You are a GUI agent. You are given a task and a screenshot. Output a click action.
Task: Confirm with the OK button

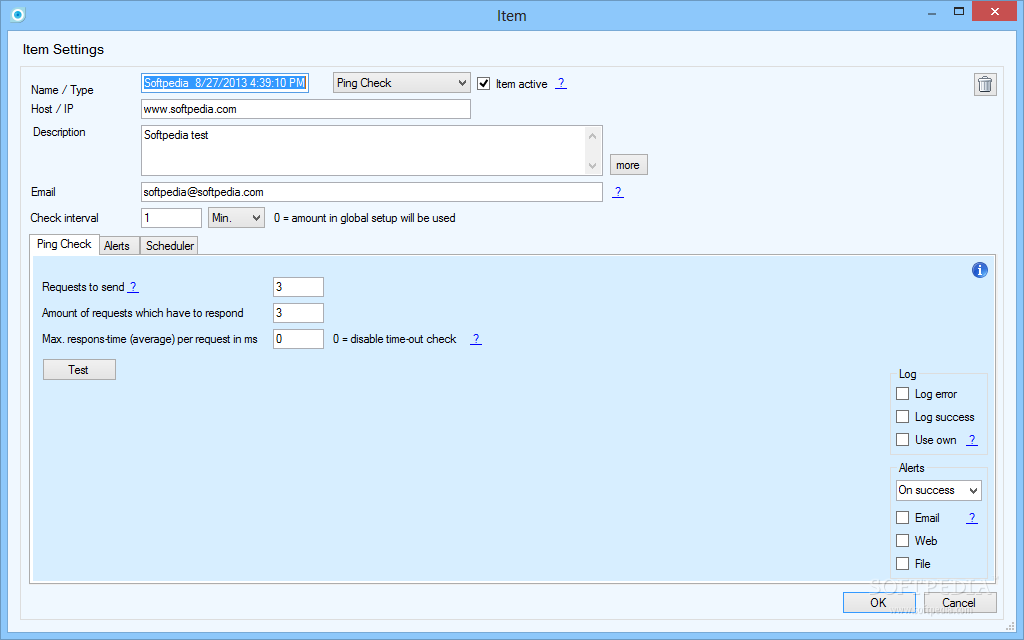pos(878,603)
